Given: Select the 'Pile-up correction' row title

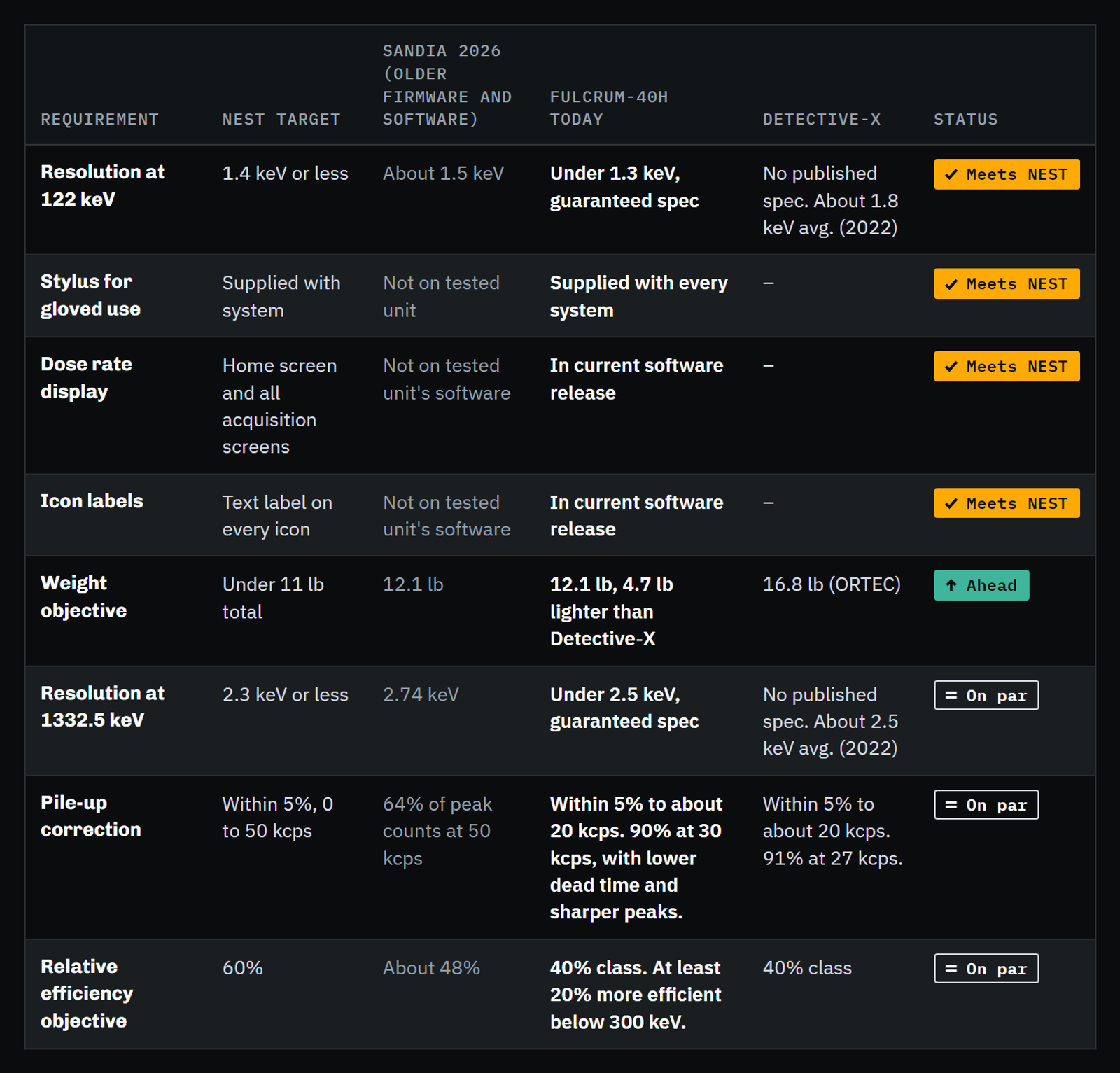Looking at the screenshot, I should (x=91, y=816).
